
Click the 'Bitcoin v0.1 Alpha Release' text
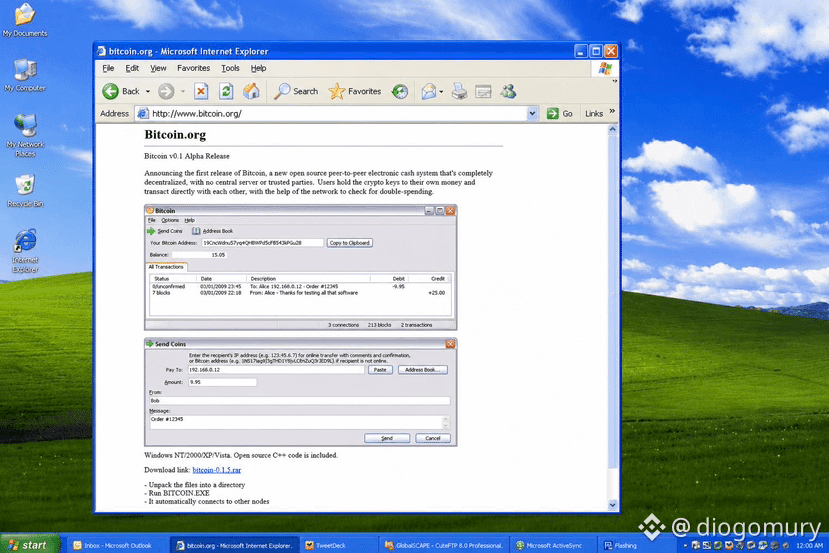(187, 156)
